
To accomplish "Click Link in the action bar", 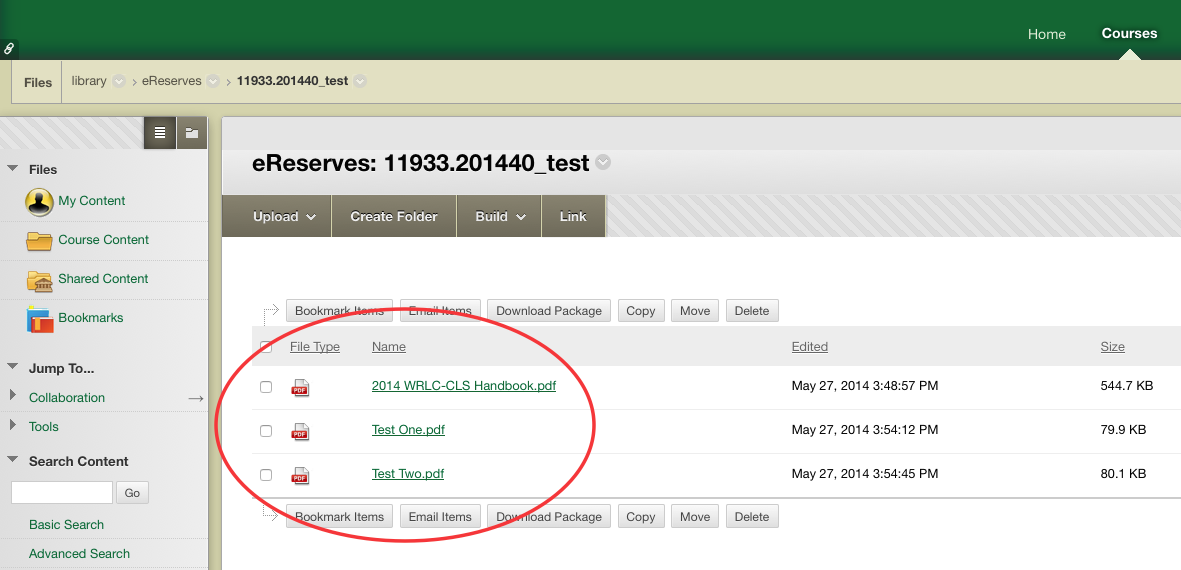I will [573, 216].
